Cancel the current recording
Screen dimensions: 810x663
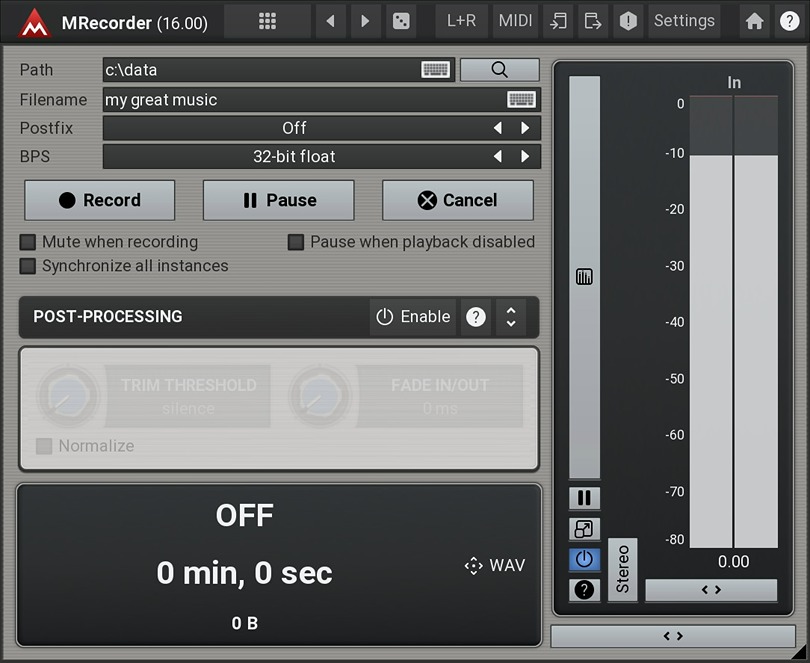point(457,200)
